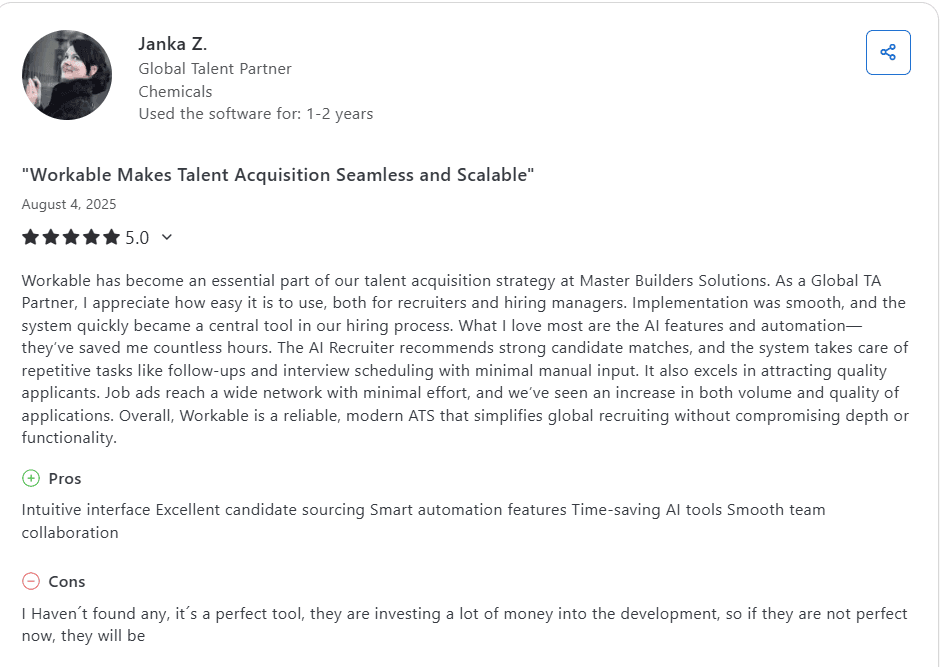Click the Chemicals industry label

pos(175,91)
